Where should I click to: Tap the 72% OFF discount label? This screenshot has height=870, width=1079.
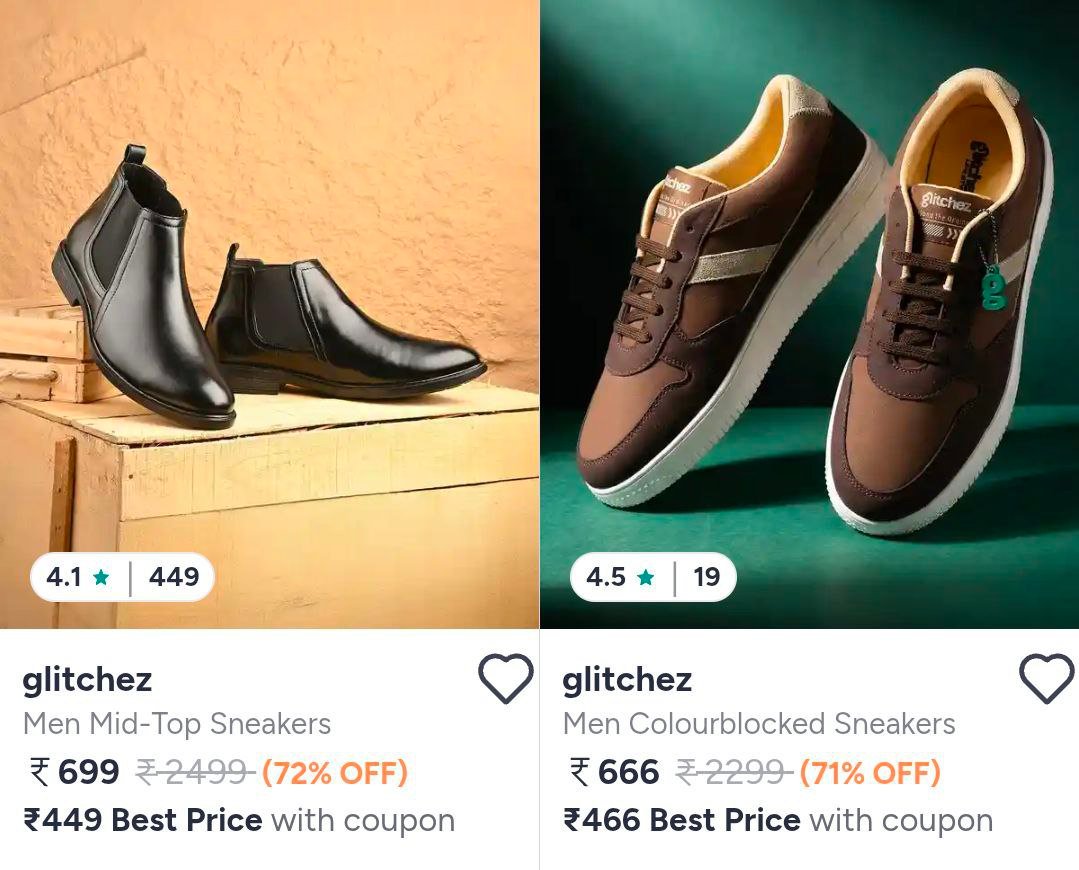[x=335, y=772]
